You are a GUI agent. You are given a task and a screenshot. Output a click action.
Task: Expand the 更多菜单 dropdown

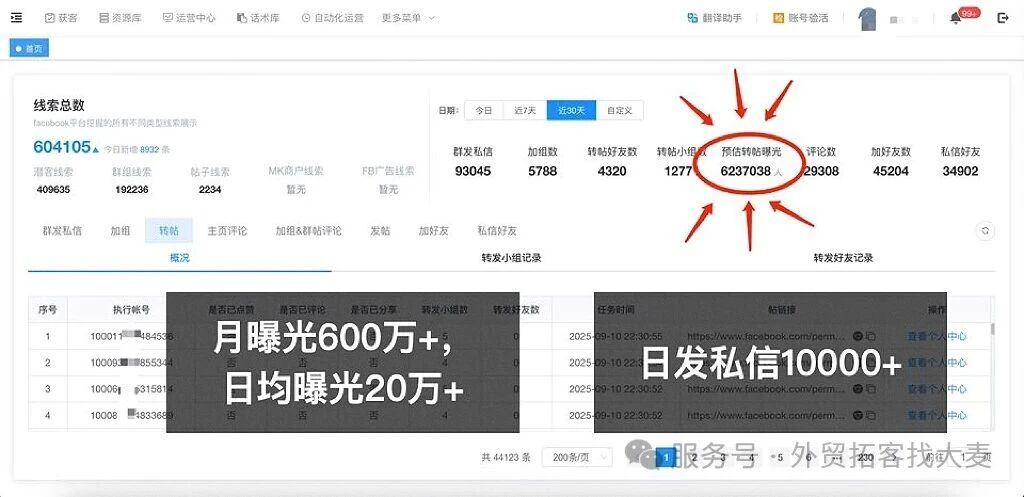coord(408,18)
